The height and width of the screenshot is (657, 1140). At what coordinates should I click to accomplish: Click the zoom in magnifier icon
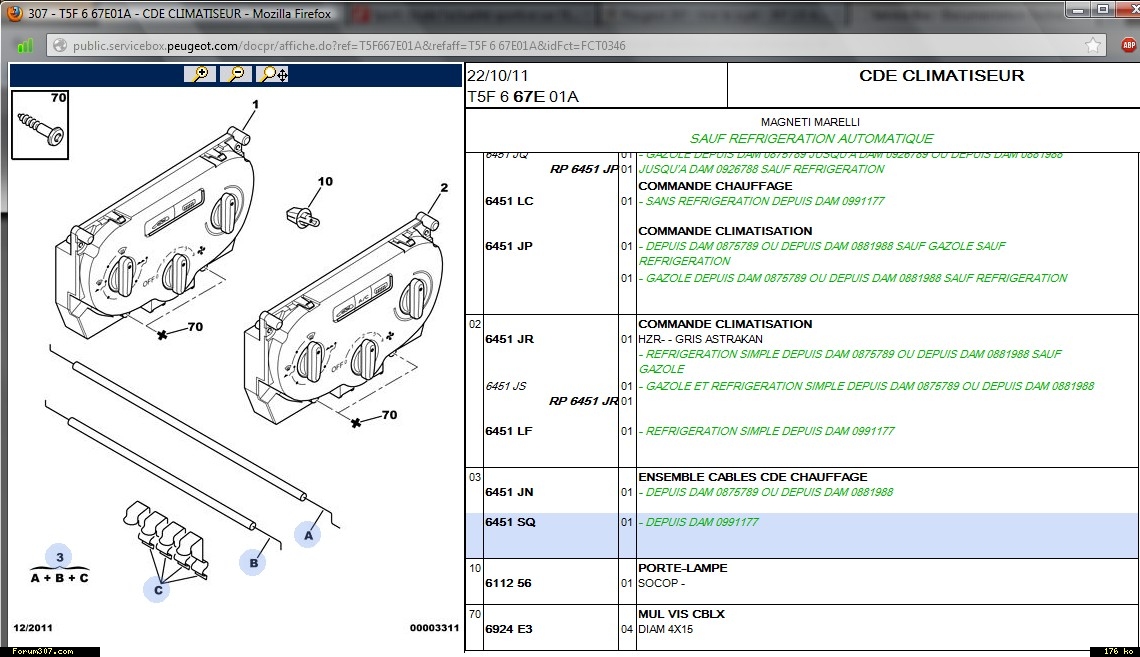pyautogui.click(x=200, y=74)
